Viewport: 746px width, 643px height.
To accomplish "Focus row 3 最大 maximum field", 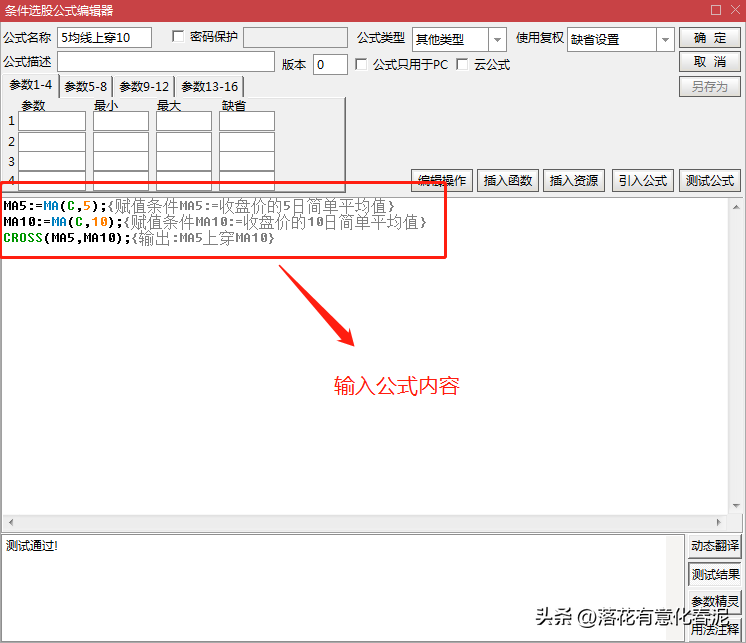I will click(184, 161).
